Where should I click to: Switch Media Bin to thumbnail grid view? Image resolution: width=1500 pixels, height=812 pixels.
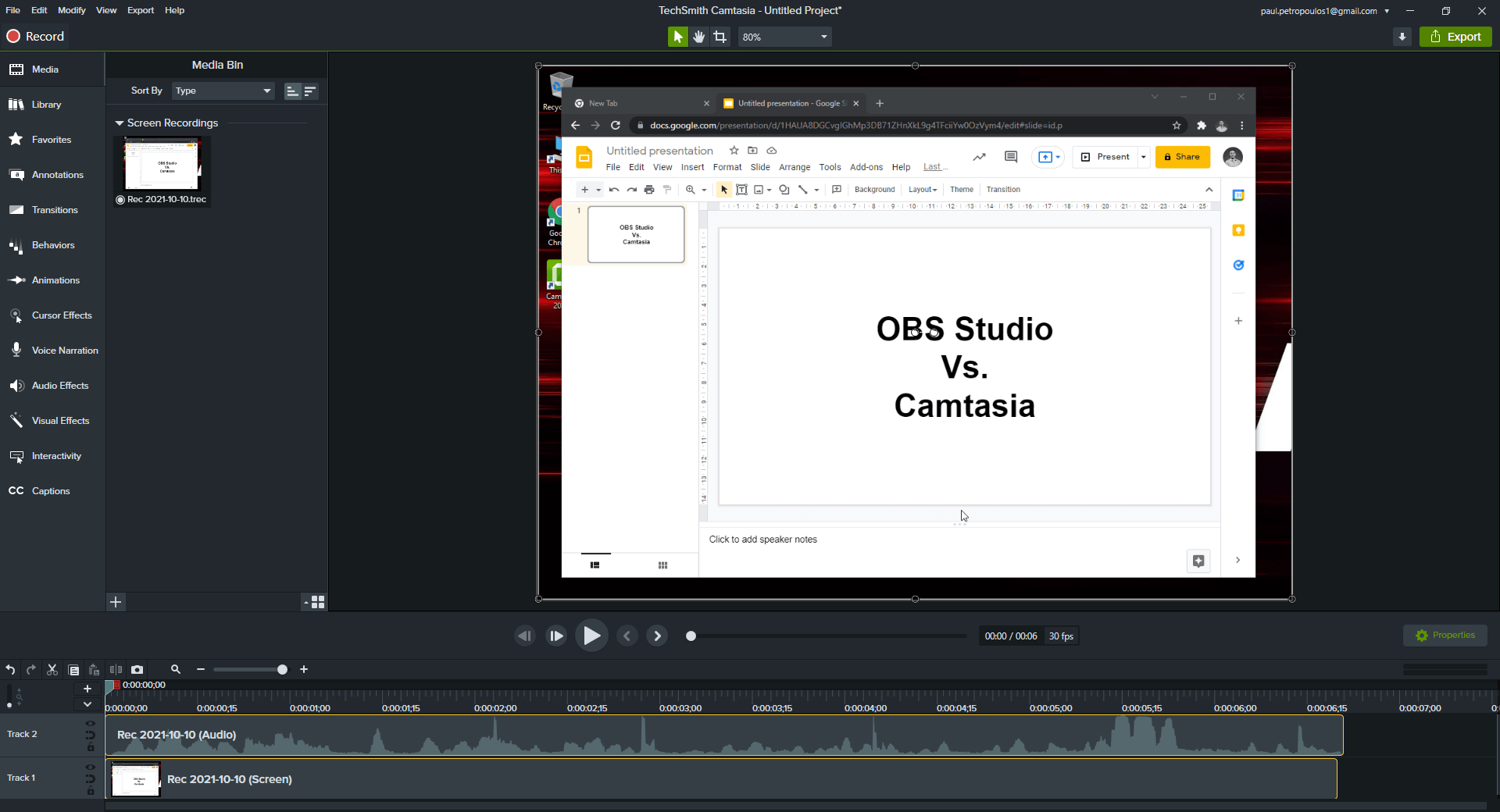pyautogui.click(x=318, y=602)
